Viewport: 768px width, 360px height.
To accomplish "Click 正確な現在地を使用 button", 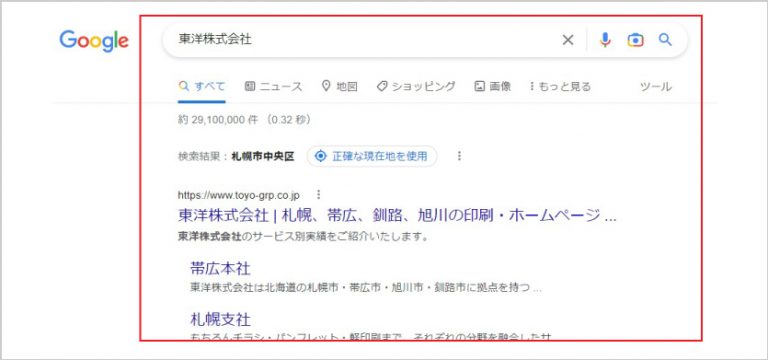I will tap(372, 156).
